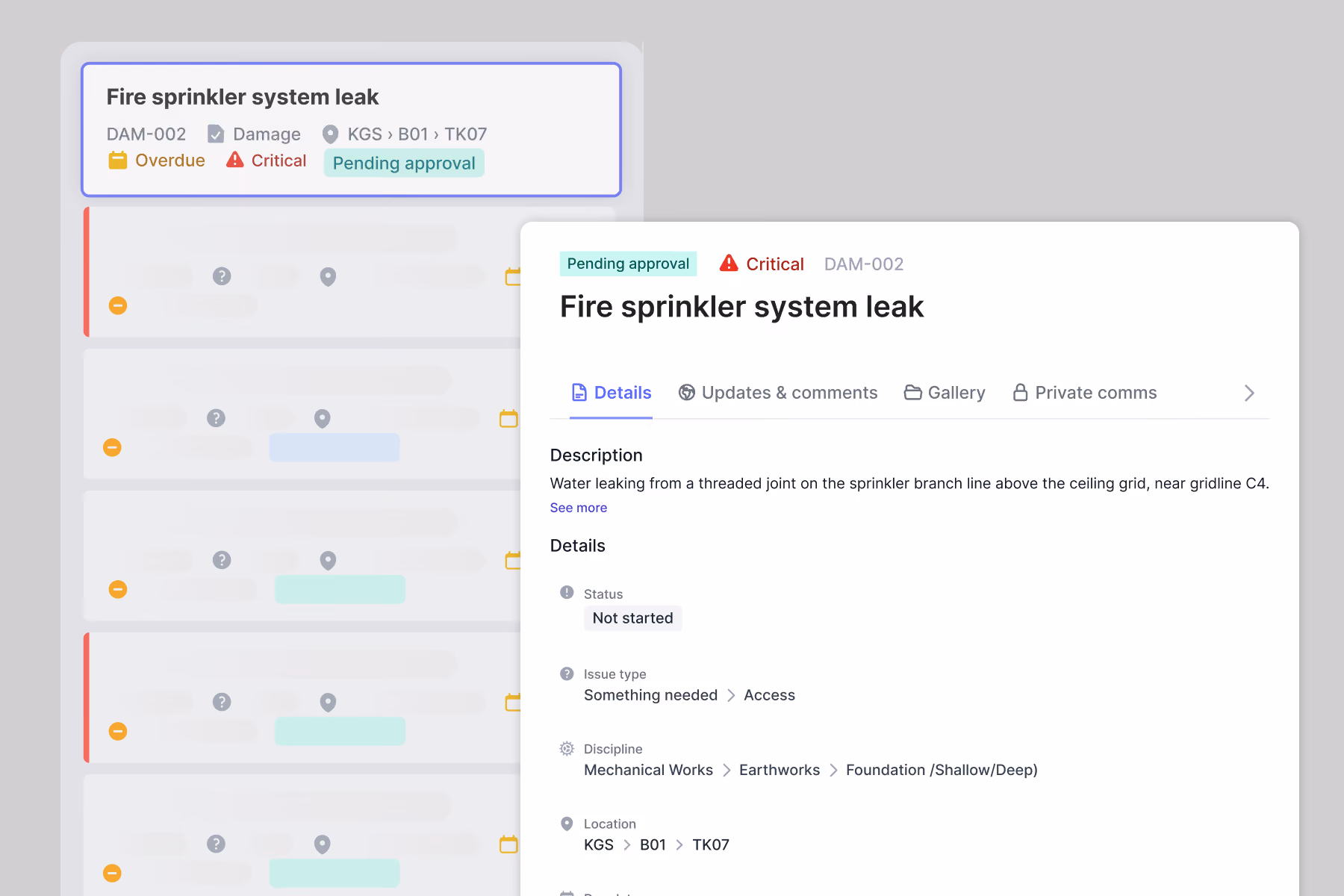Click the Critical warning icon in detail panel
This screenshot has height=896, width=1344.
coord(729,264)
